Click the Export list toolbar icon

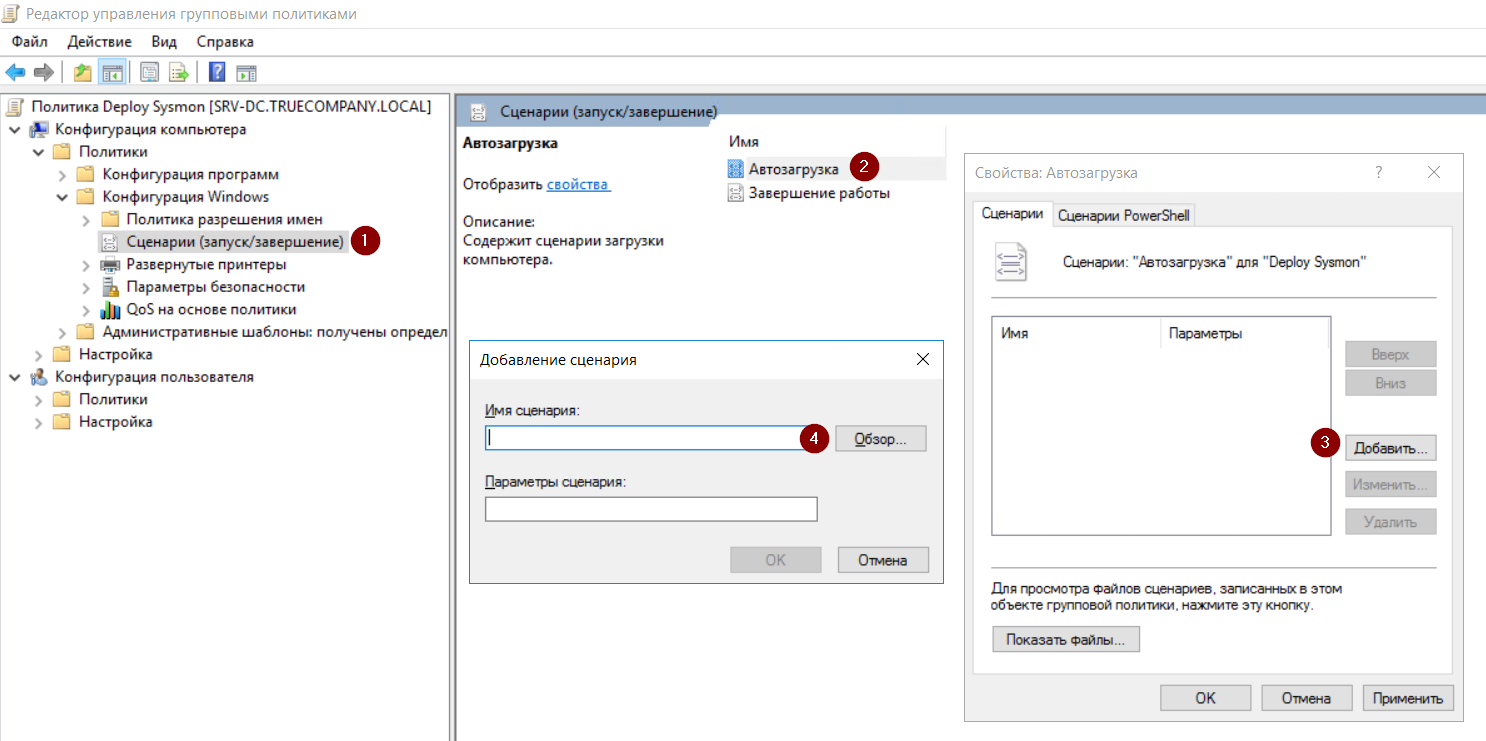click(179, 73)
